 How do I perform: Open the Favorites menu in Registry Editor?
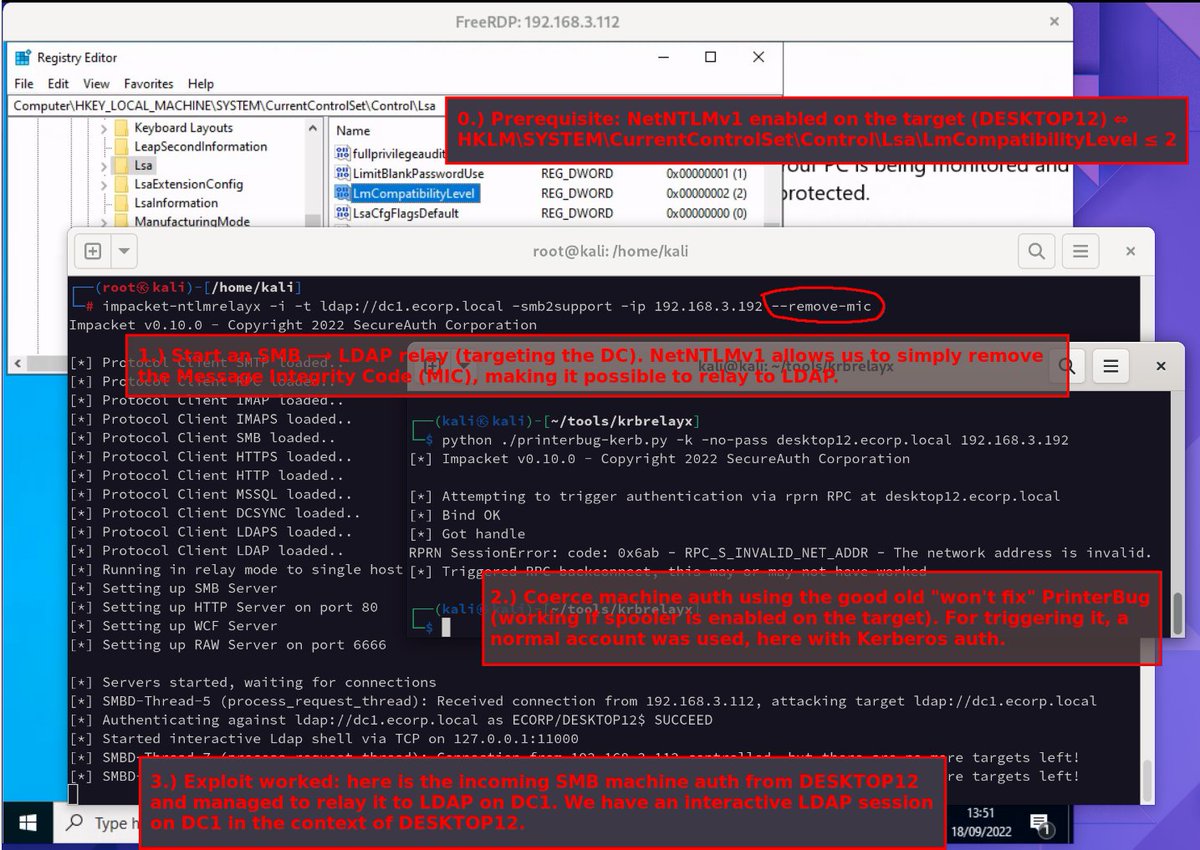(x=148, y=84)
